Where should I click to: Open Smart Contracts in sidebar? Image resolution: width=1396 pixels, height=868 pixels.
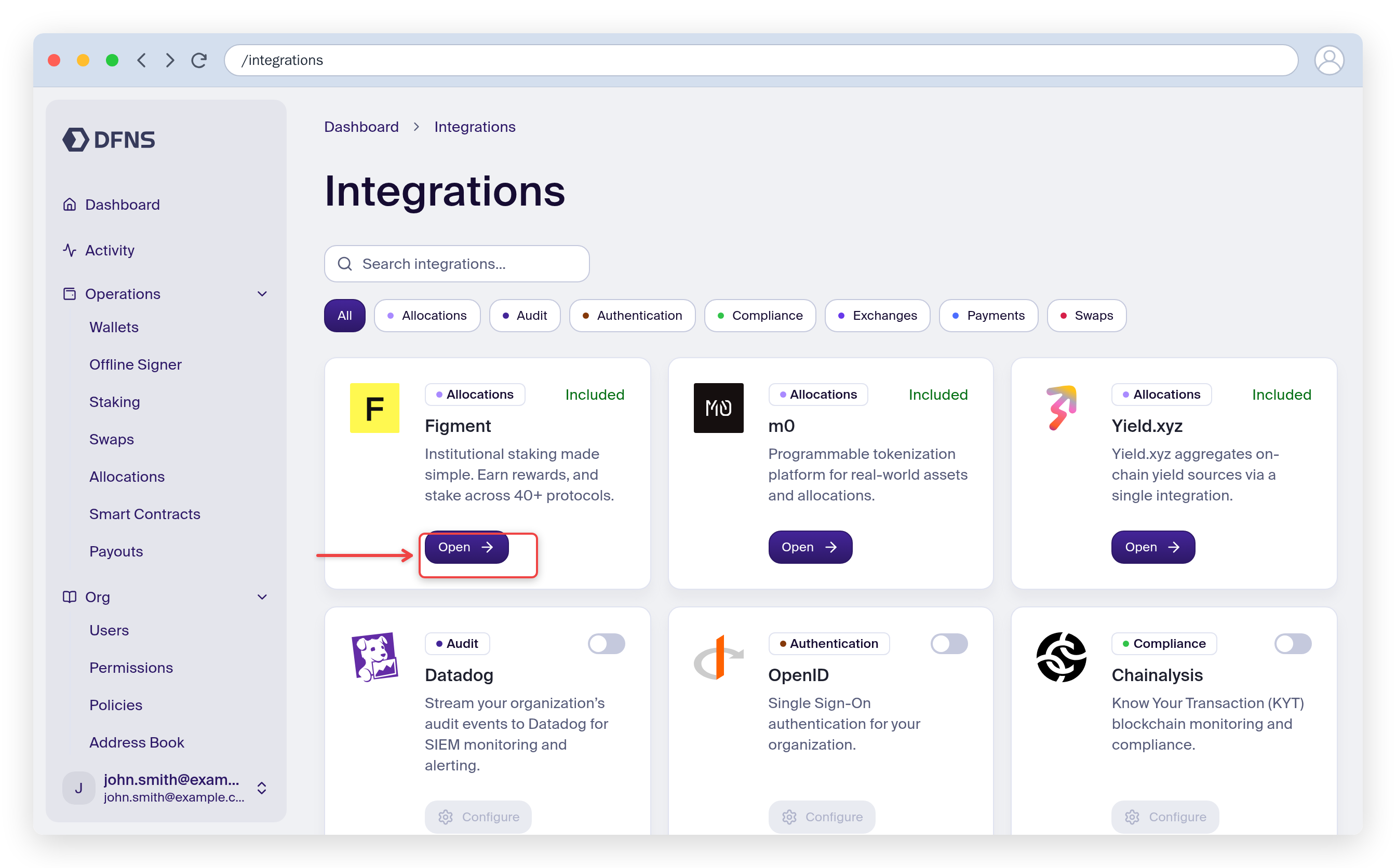[x=145, y=514]
